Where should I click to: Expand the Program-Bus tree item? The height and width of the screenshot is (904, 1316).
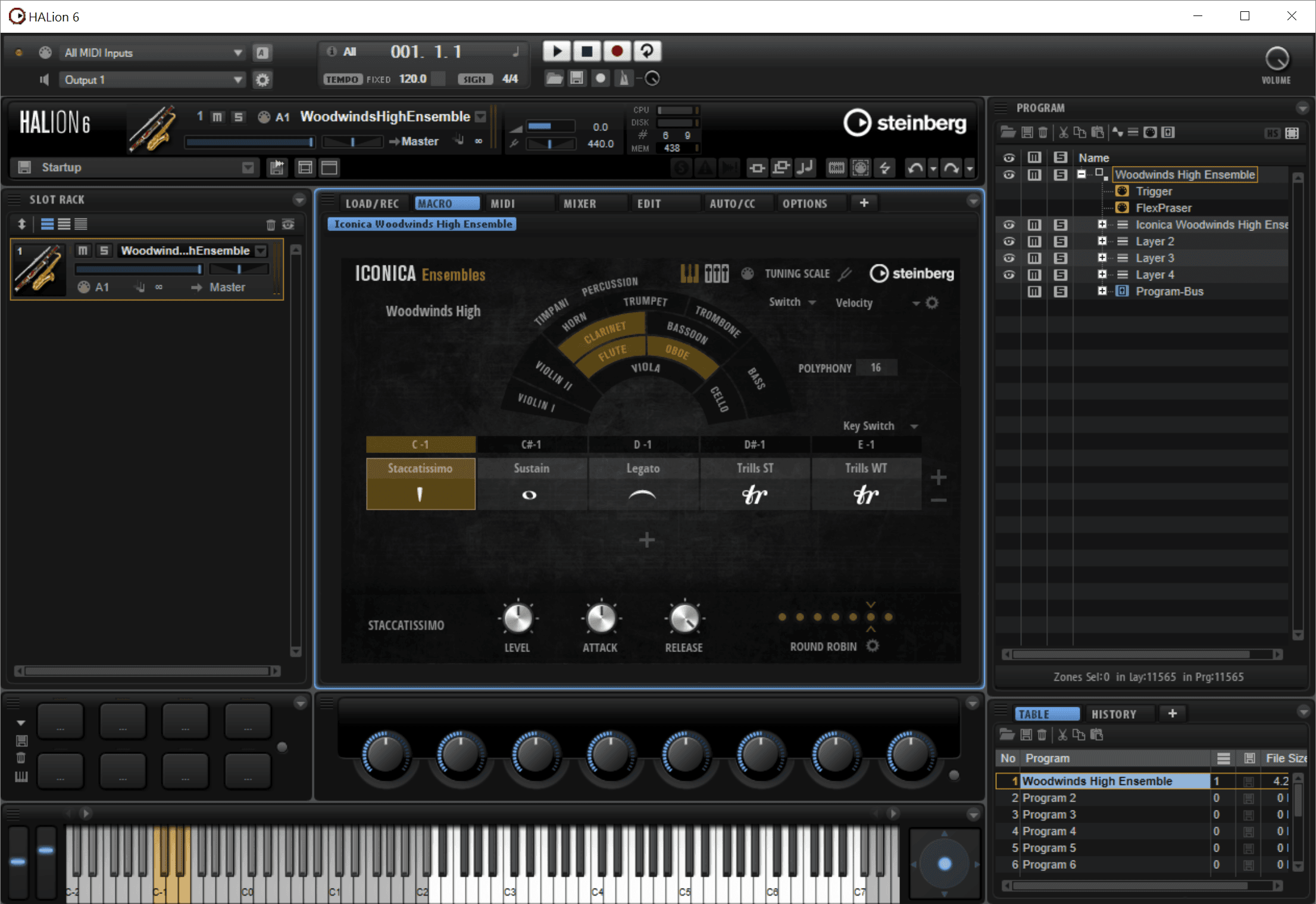[x=1102, y=291]
